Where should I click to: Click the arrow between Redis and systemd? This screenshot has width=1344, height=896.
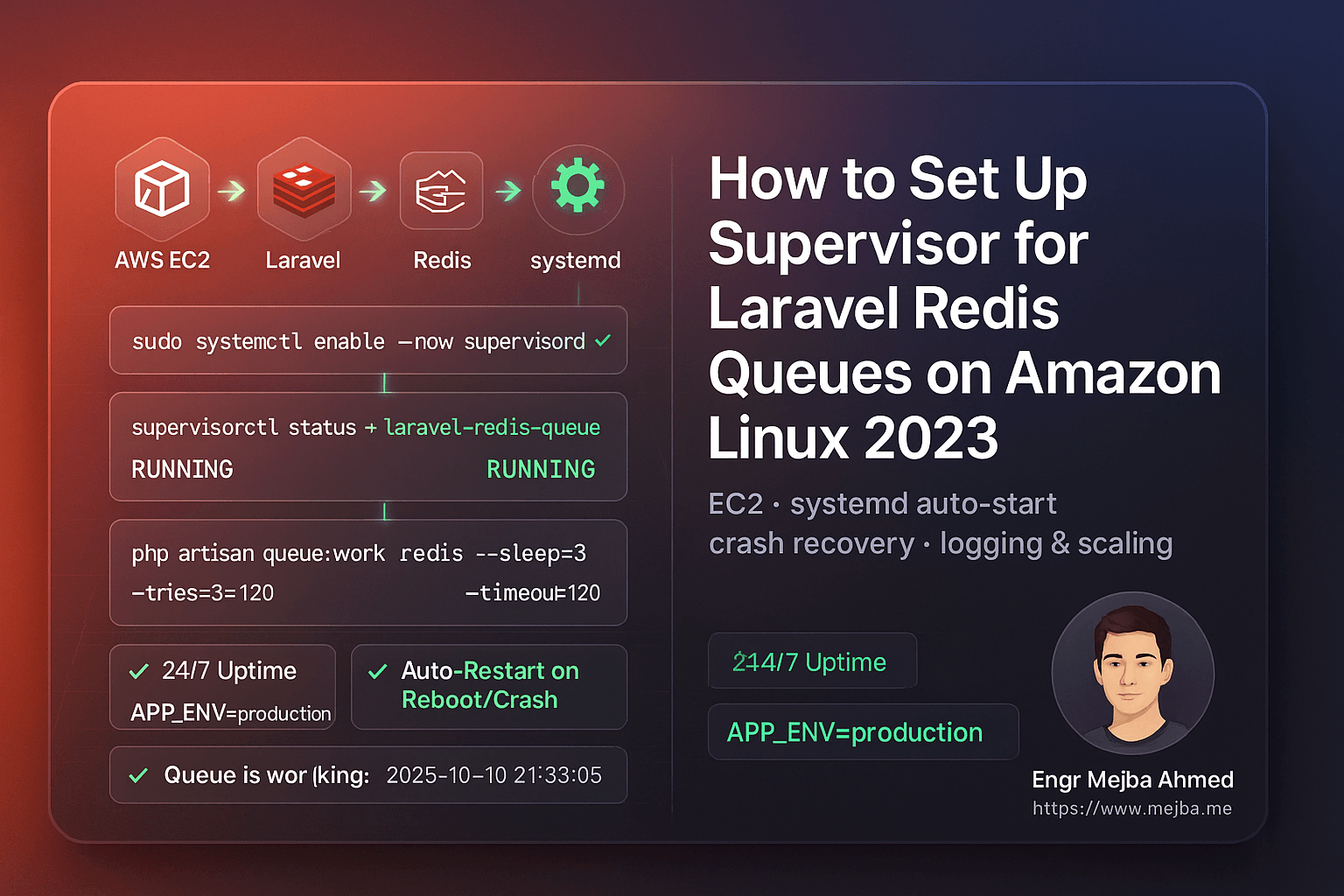point(508,188)
